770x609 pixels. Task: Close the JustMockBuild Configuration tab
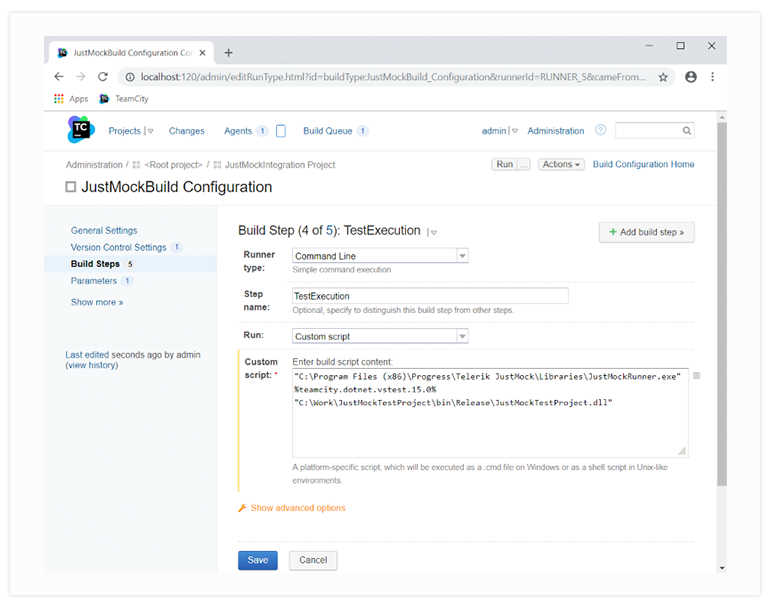(202, 53)
